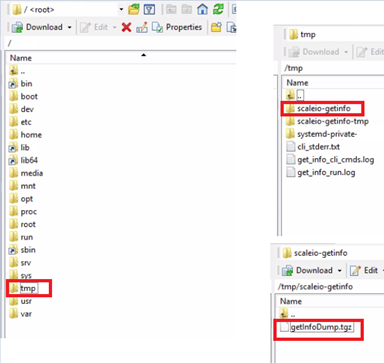Open the 'tmp' directory dropdown in tmp panel
This screenshot has width=384, height=363.
point(335,34)
